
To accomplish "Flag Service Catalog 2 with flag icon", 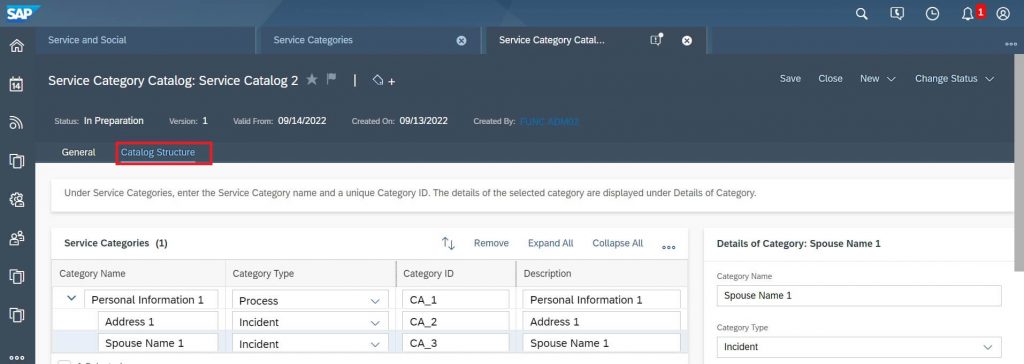I will (x=331, y=78).
